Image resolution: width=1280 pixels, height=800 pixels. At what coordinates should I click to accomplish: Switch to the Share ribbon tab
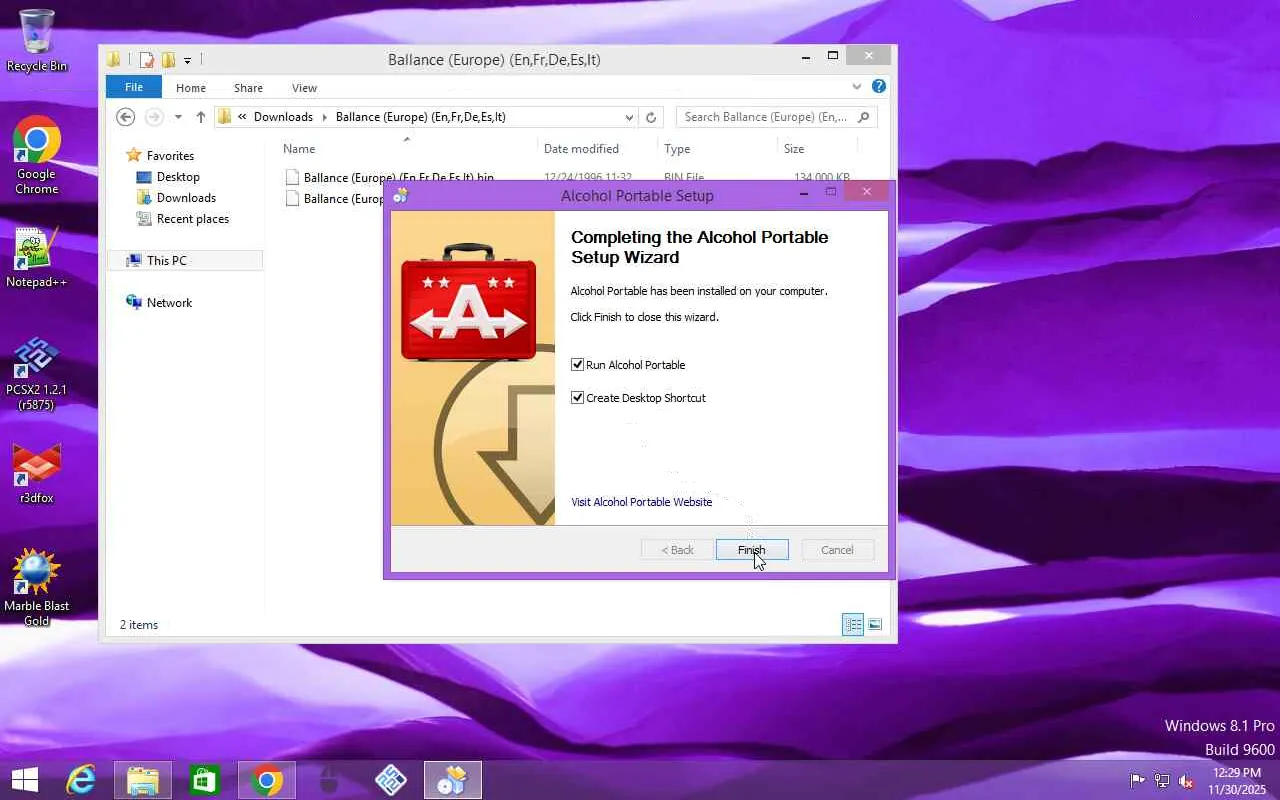coord(248,88)
